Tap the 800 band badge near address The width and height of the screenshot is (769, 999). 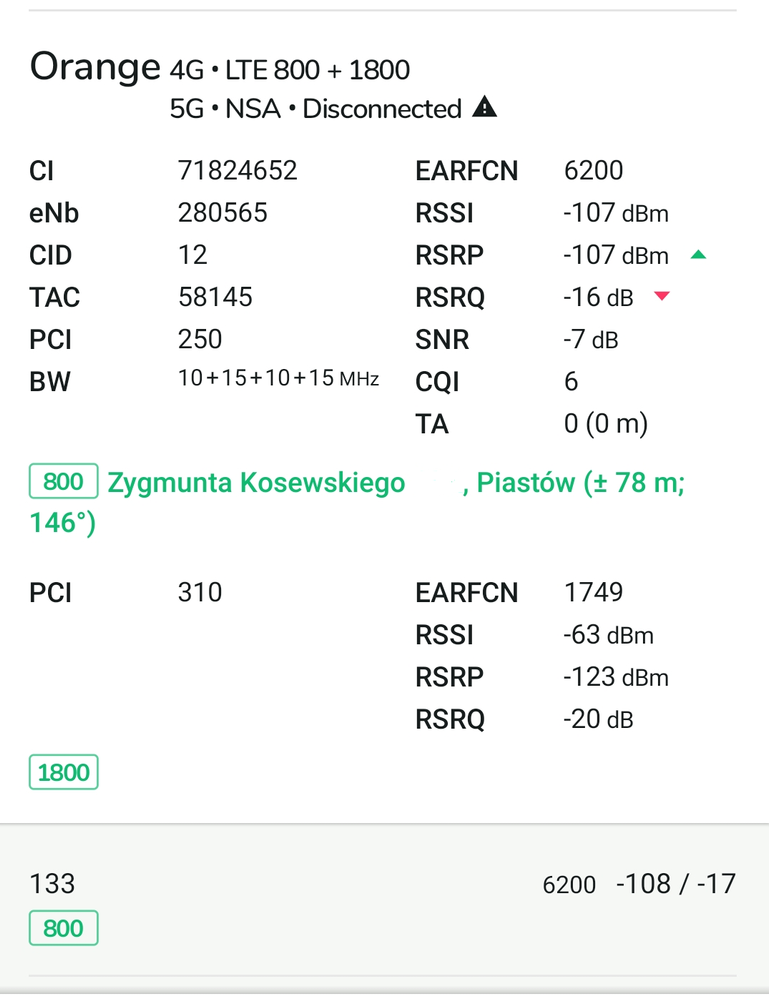[63, 482]
